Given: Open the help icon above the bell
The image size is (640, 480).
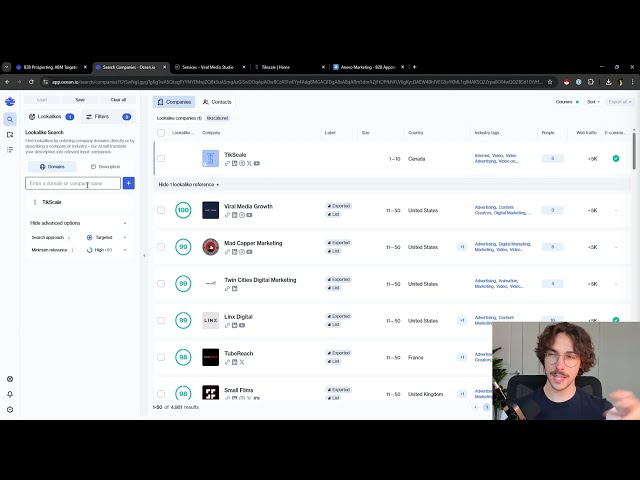Looking at the screenshot, I should [x=10, y=379].
